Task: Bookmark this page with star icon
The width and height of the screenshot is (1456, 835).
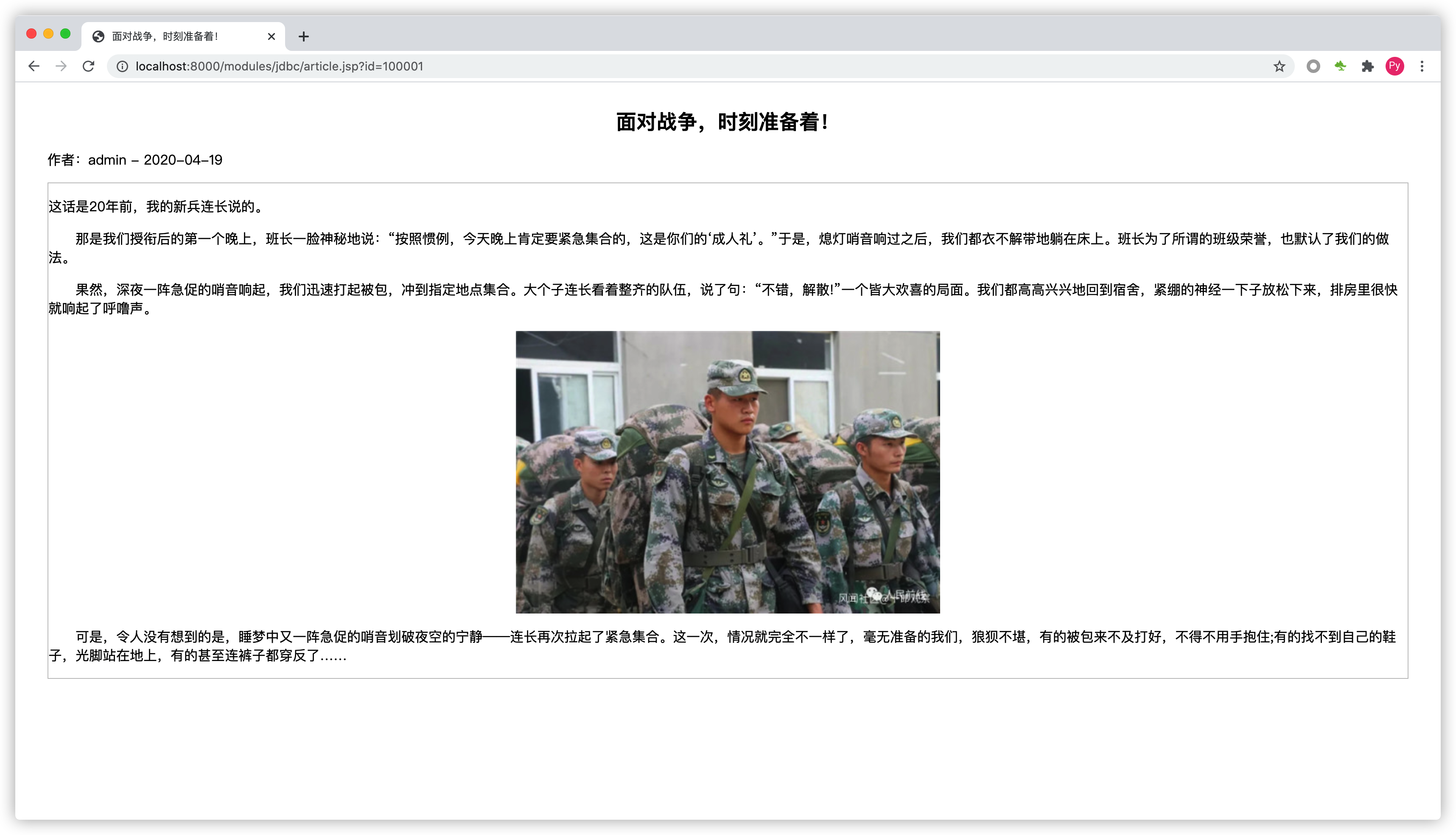Action: click(1279, 67)
